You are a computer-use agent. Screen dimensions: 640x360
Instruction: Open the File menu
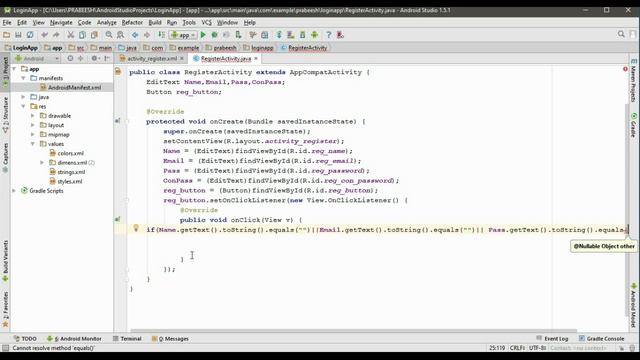coord(7,22)
